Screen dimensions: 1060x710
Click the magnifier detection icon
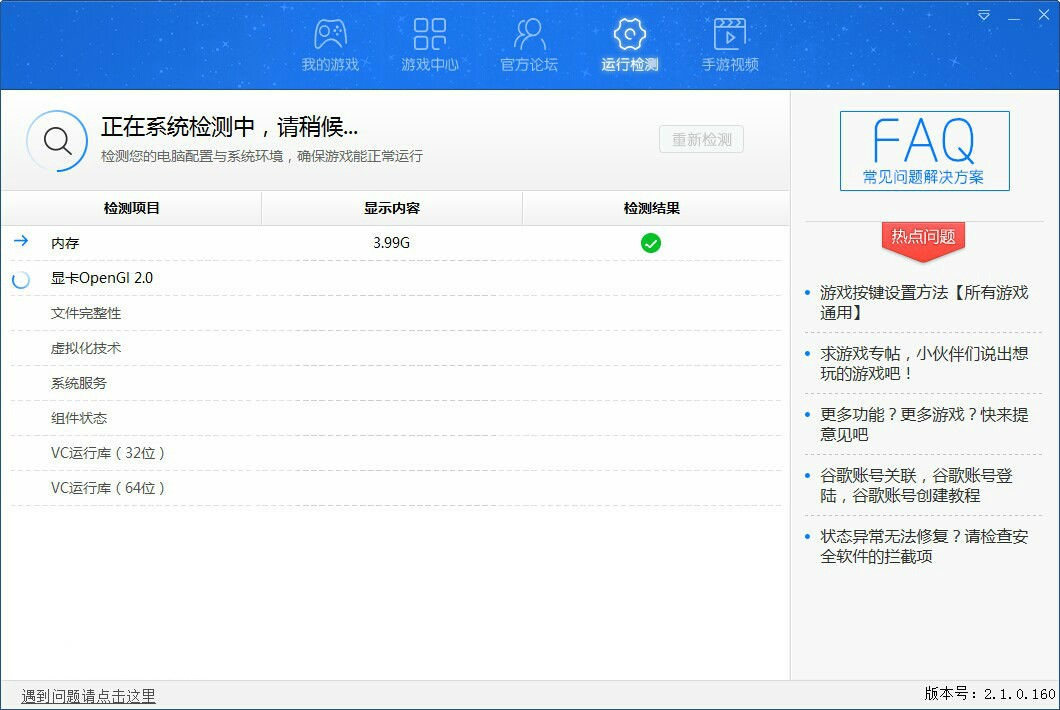[x=57, y=139]
